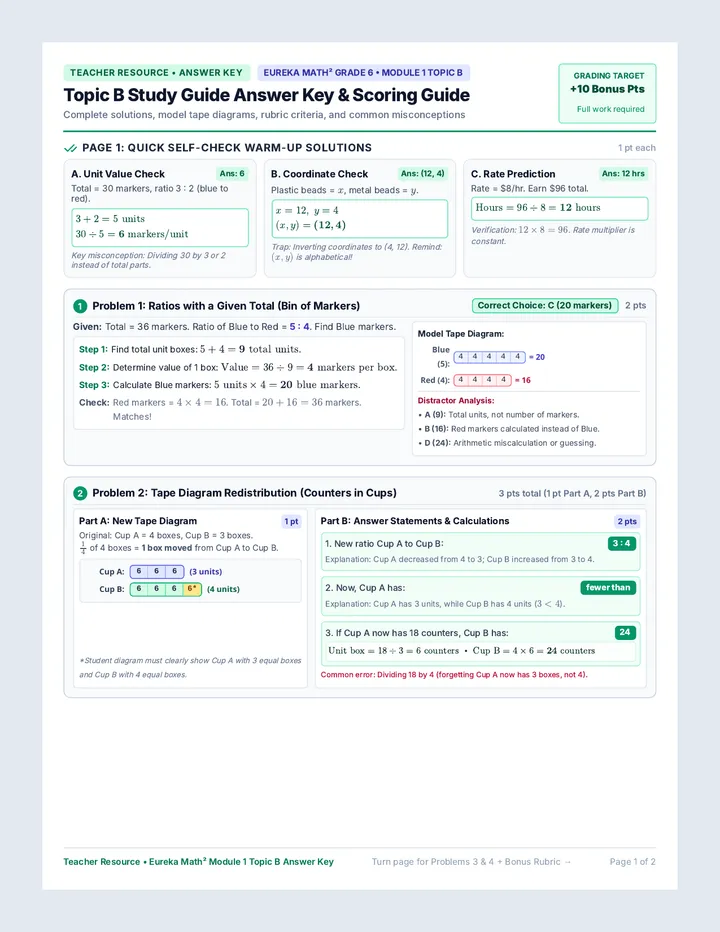
Task: Select the Verification 12 × 8 = 96 note
Action: pyautogui.click(x=553, y=235)
